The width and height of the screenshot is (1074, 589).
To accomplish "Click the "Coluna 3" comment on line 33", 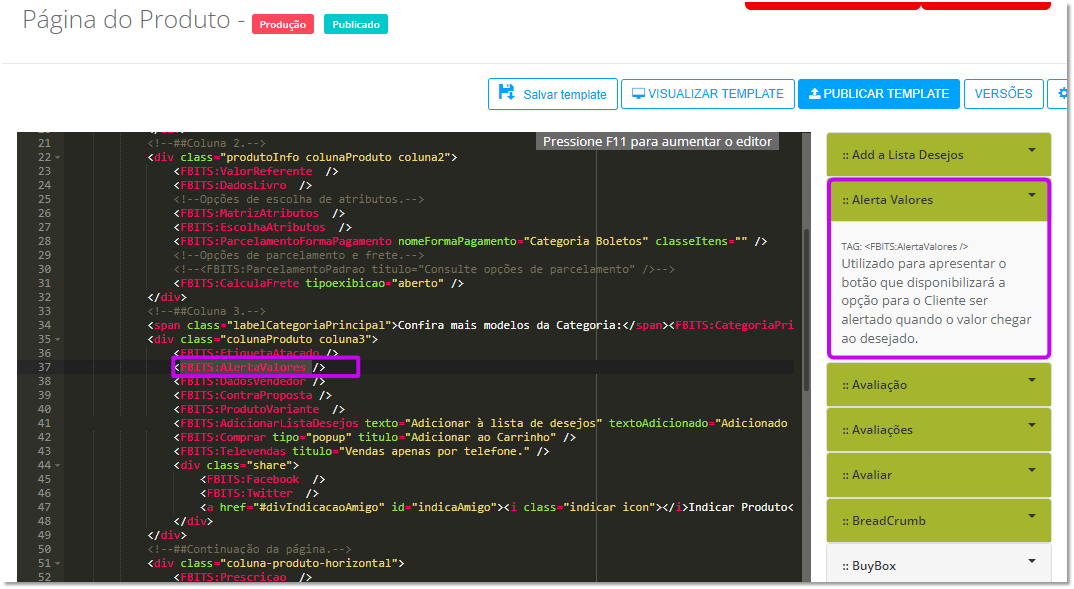I will 207,312.
